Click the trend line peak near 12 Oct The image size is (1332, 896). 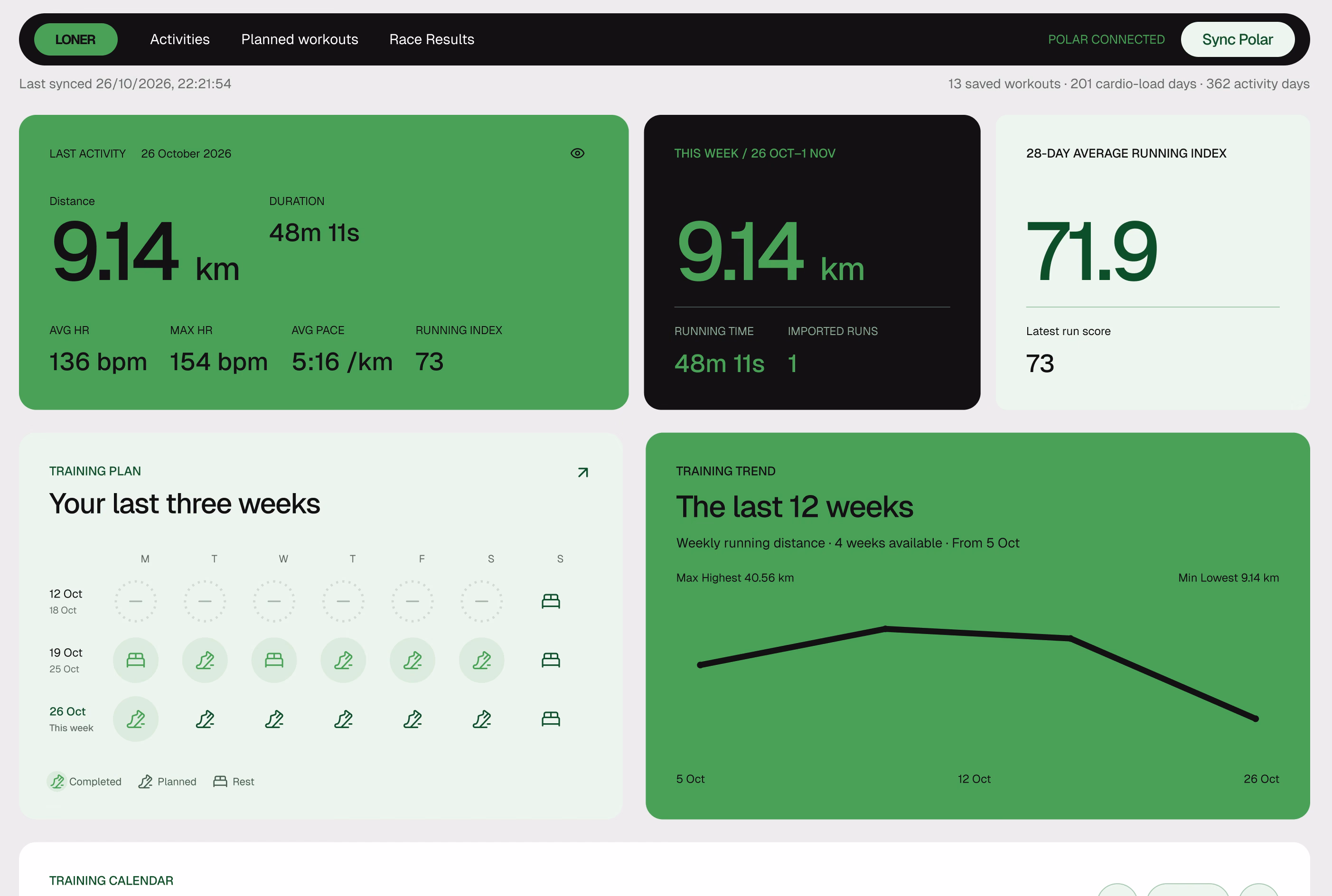tap(885, 628)
